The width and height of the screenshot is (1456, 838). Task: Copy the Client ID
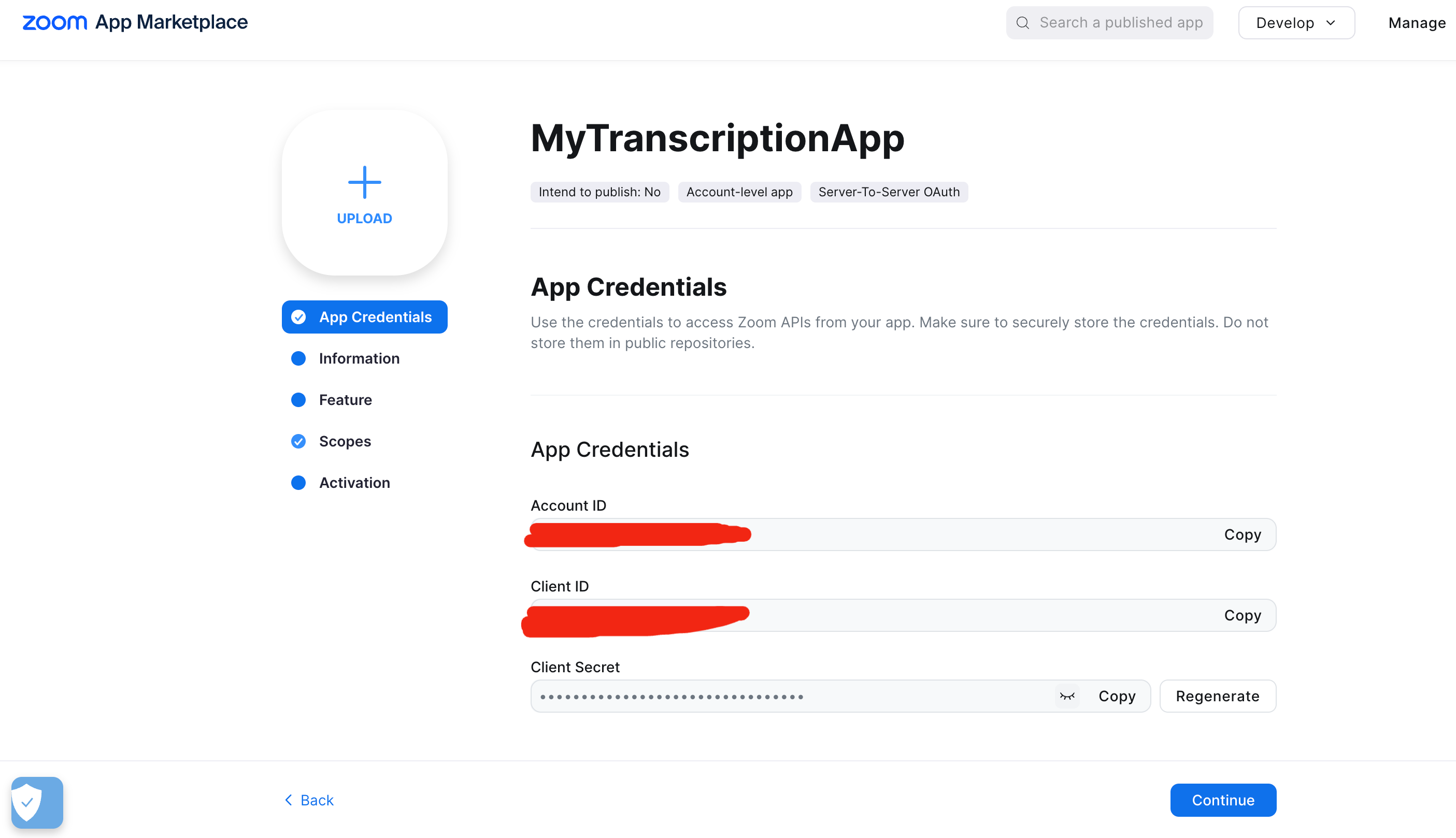coord(1243,615)
